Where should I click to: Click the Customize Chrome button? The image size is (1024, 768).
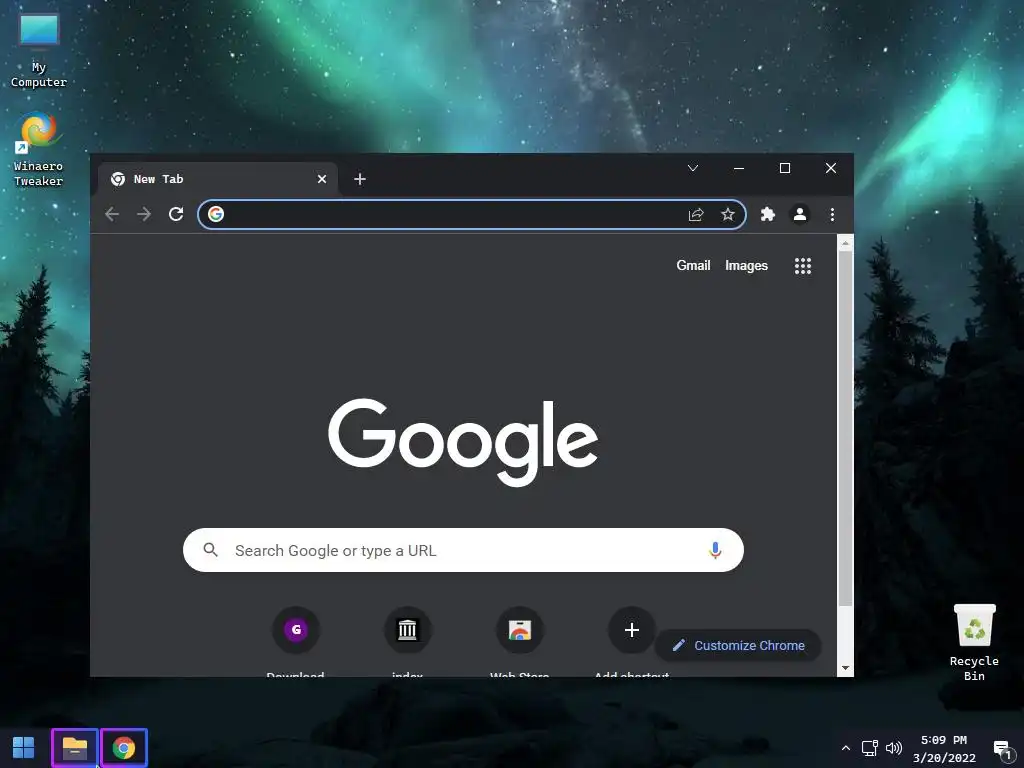[738, 645]
